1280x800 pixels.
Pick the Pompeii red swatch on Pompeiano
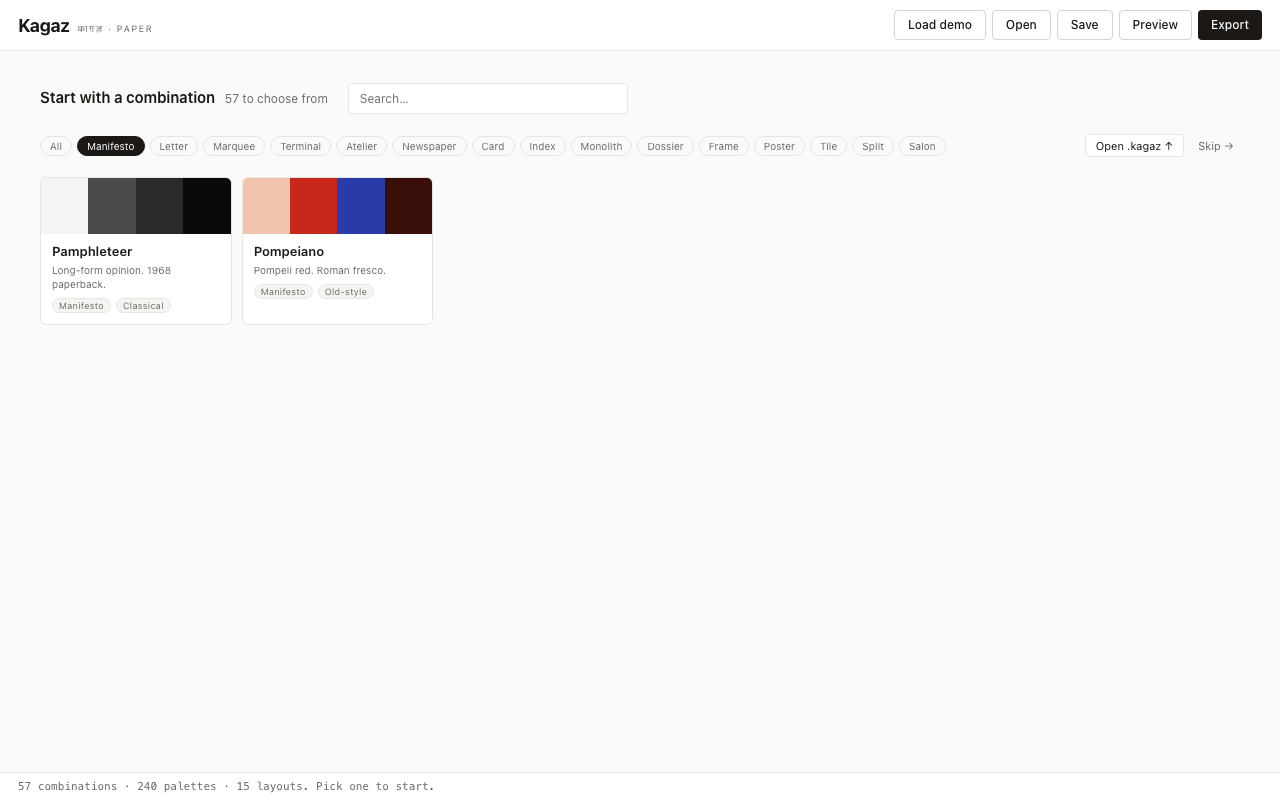pos(313,205)
